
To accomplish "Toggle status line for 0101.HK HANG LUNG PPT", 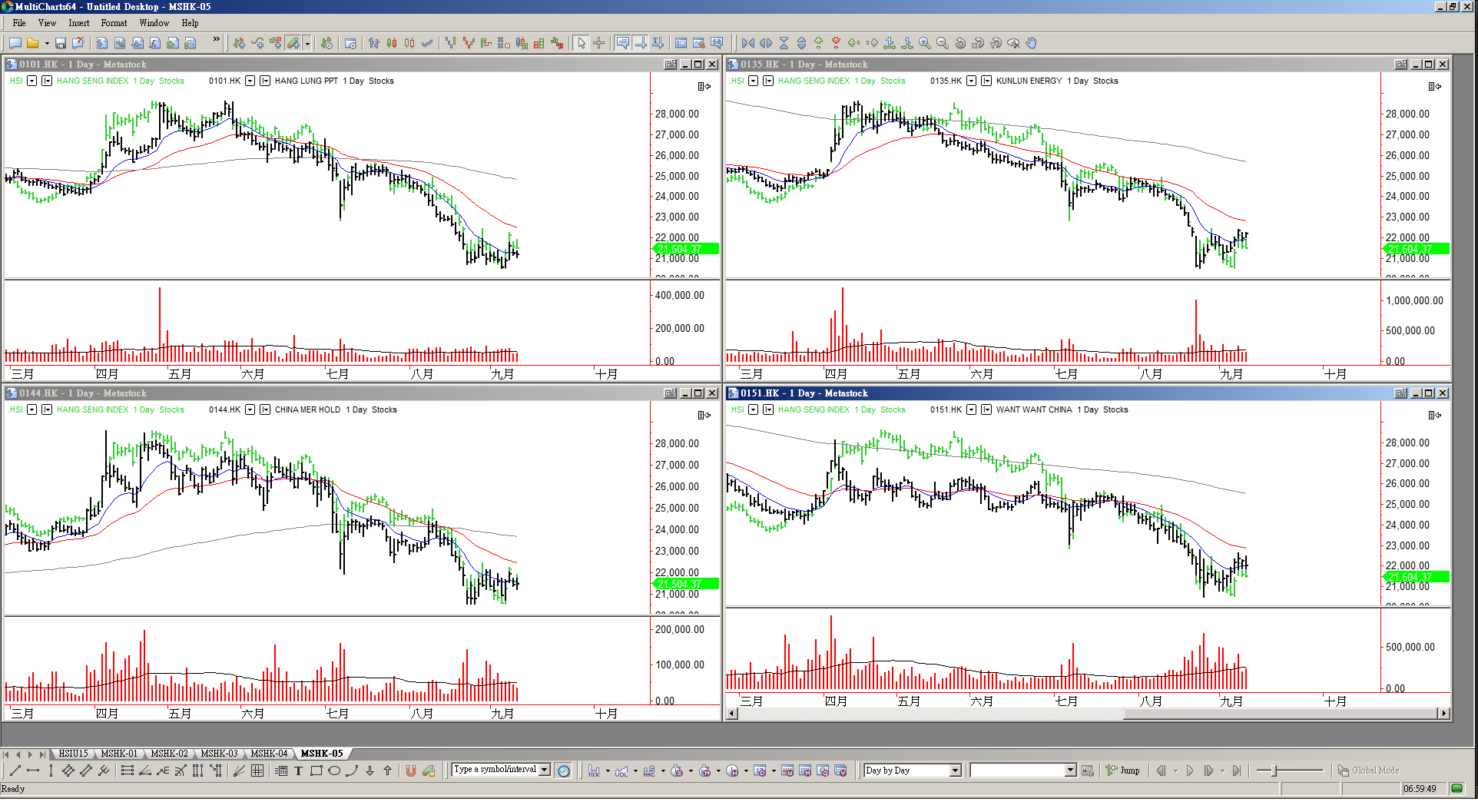I will 265,81.
